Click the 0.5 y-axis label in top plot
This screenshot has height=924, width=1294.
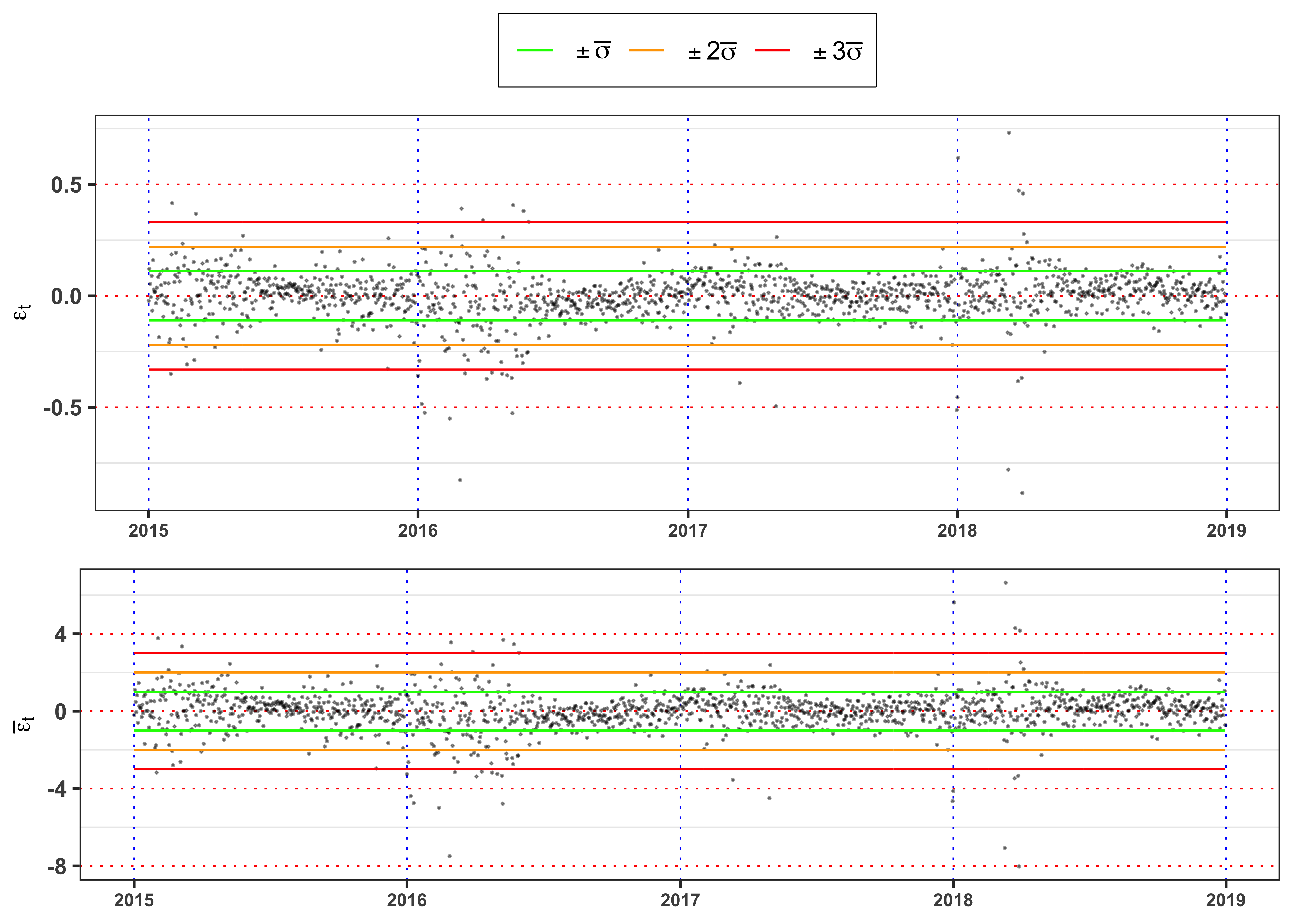pyautogui.click(x=67, y=185)
